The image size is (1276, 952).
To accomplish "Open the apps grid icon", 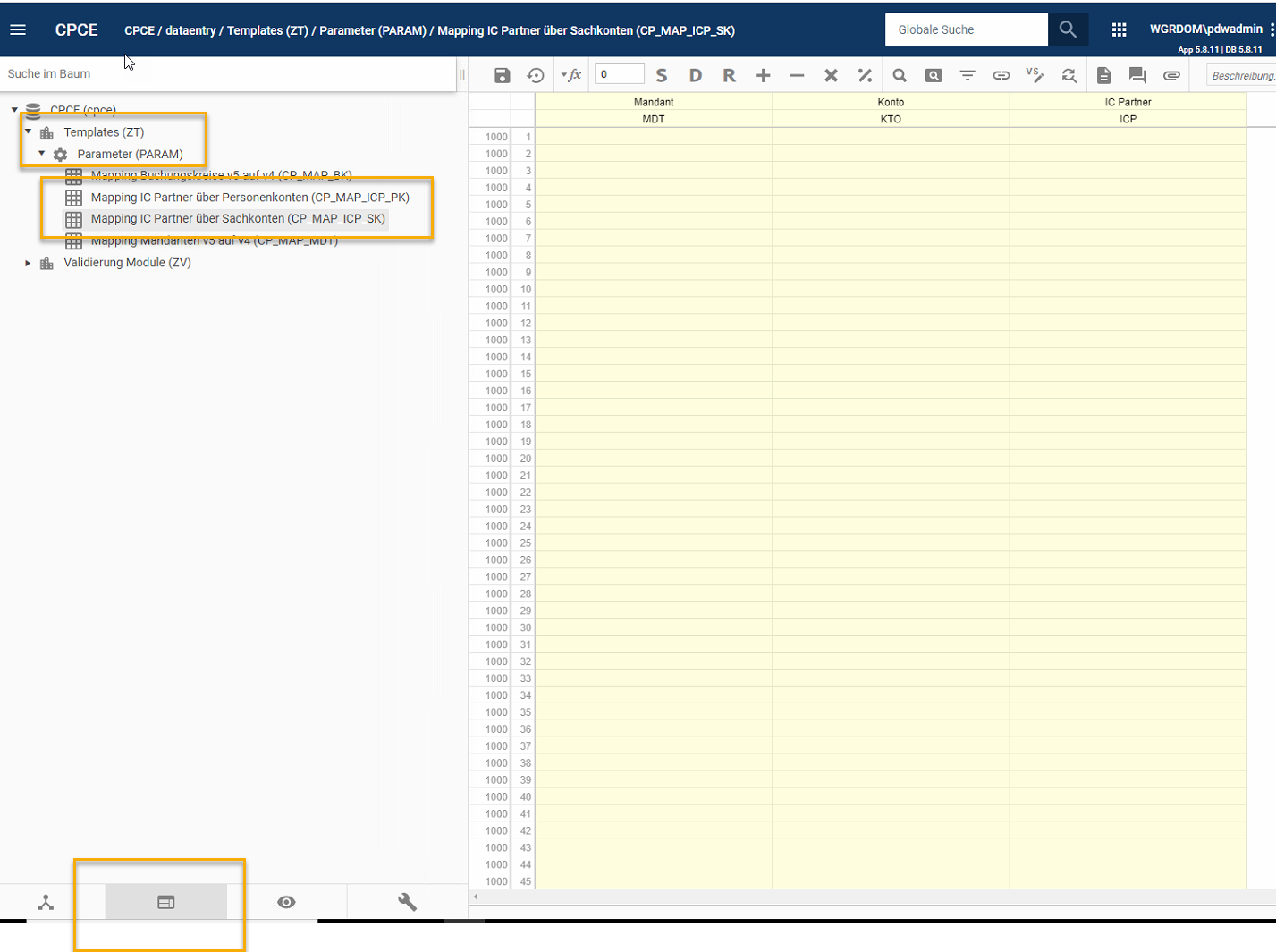I will coord(1119,29).
